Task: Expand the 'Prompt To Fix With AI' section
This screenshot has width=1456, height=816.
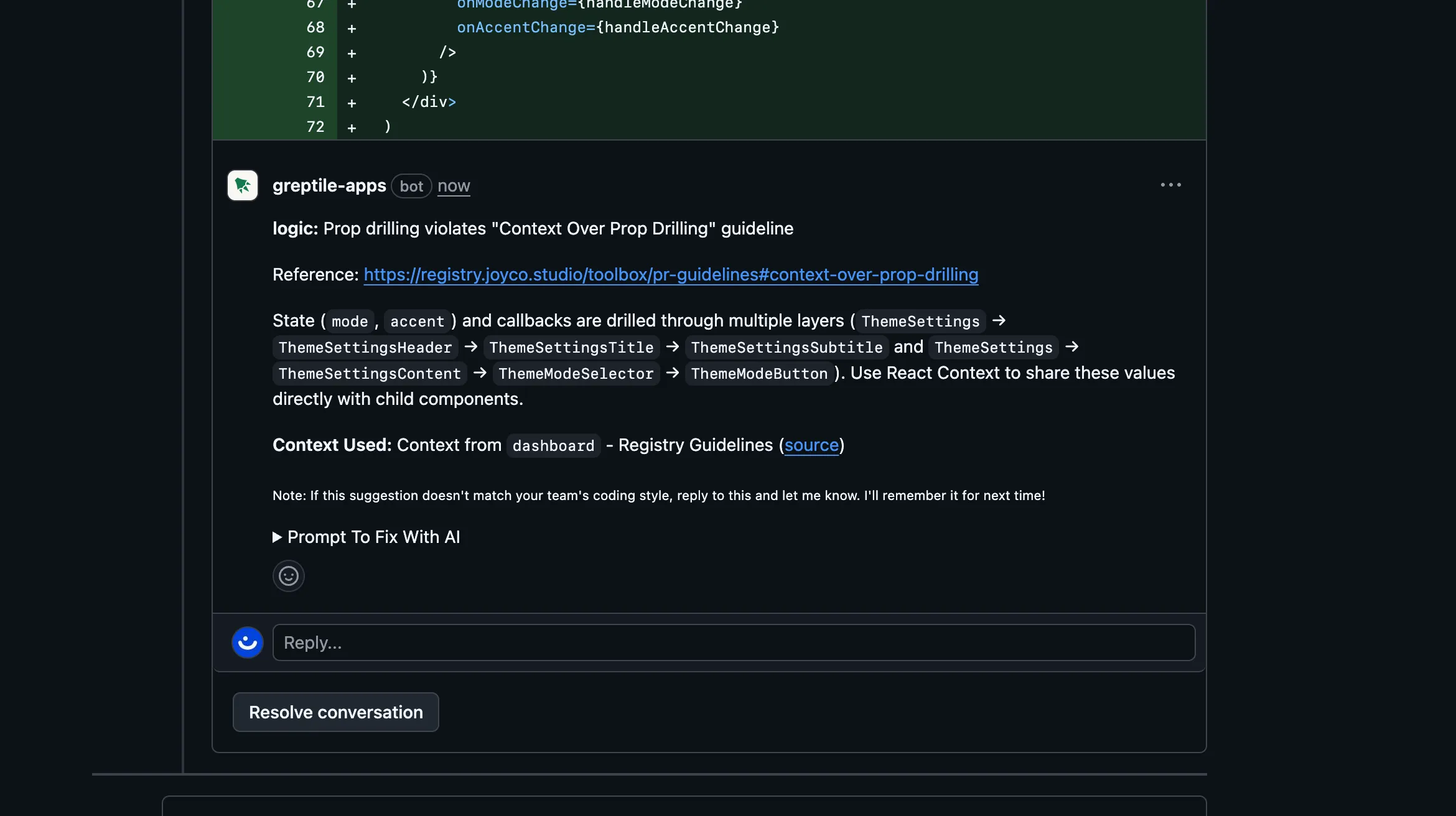Action: click(373, 537)
